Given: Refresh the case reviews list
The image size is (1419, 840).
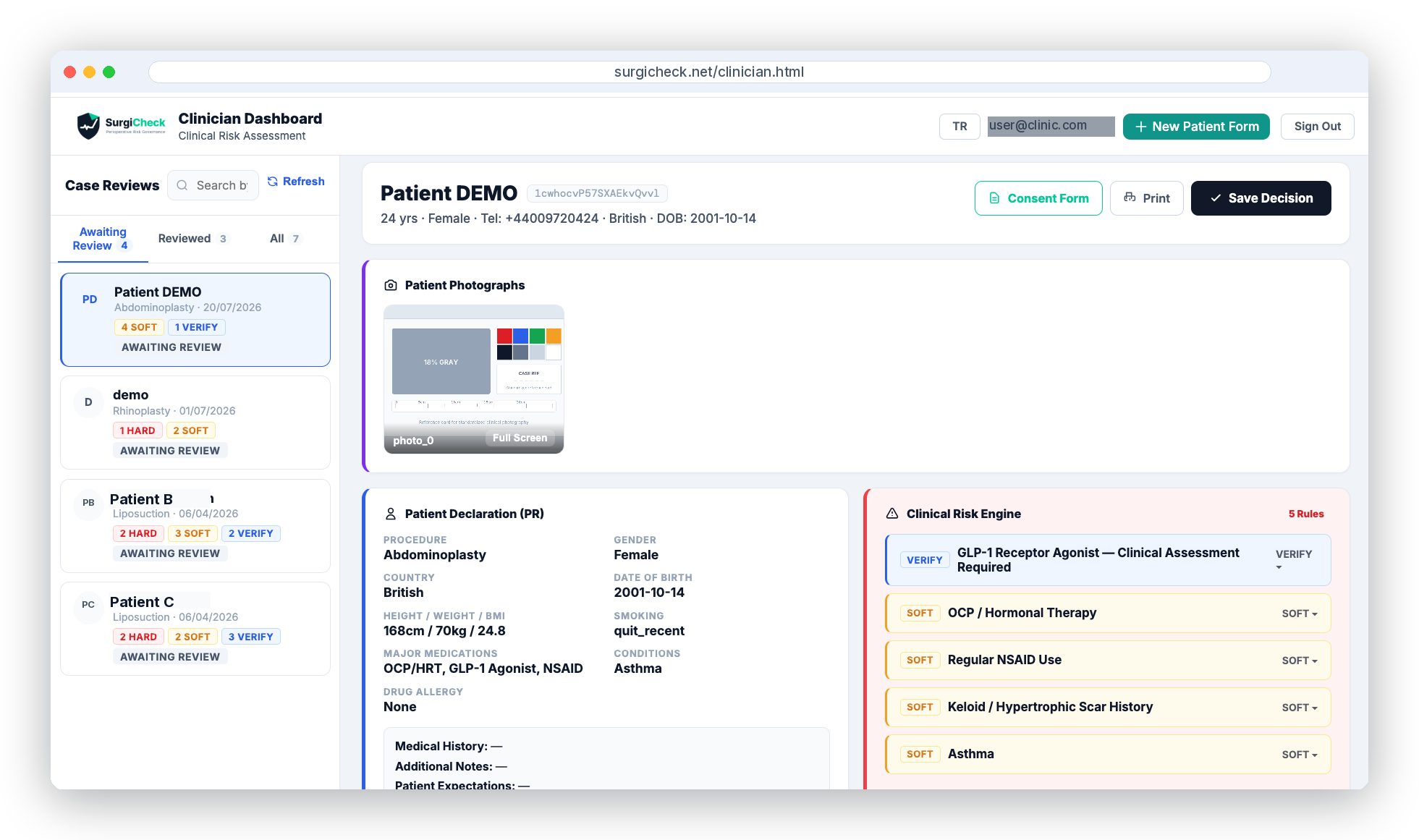Looking at the screenshot, I should pos(296,182).
